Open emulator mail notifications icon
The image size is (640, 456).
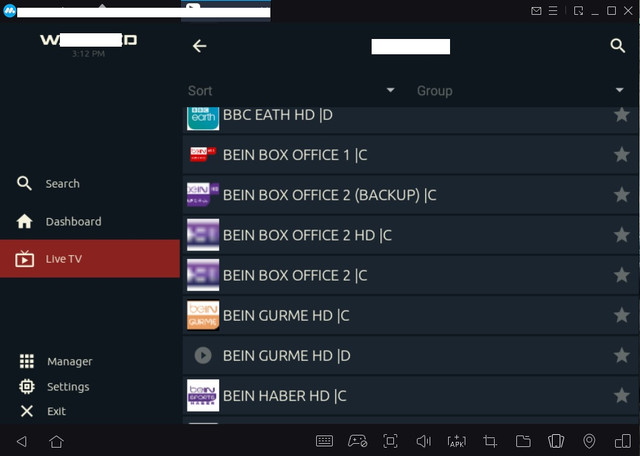(536, 11)
